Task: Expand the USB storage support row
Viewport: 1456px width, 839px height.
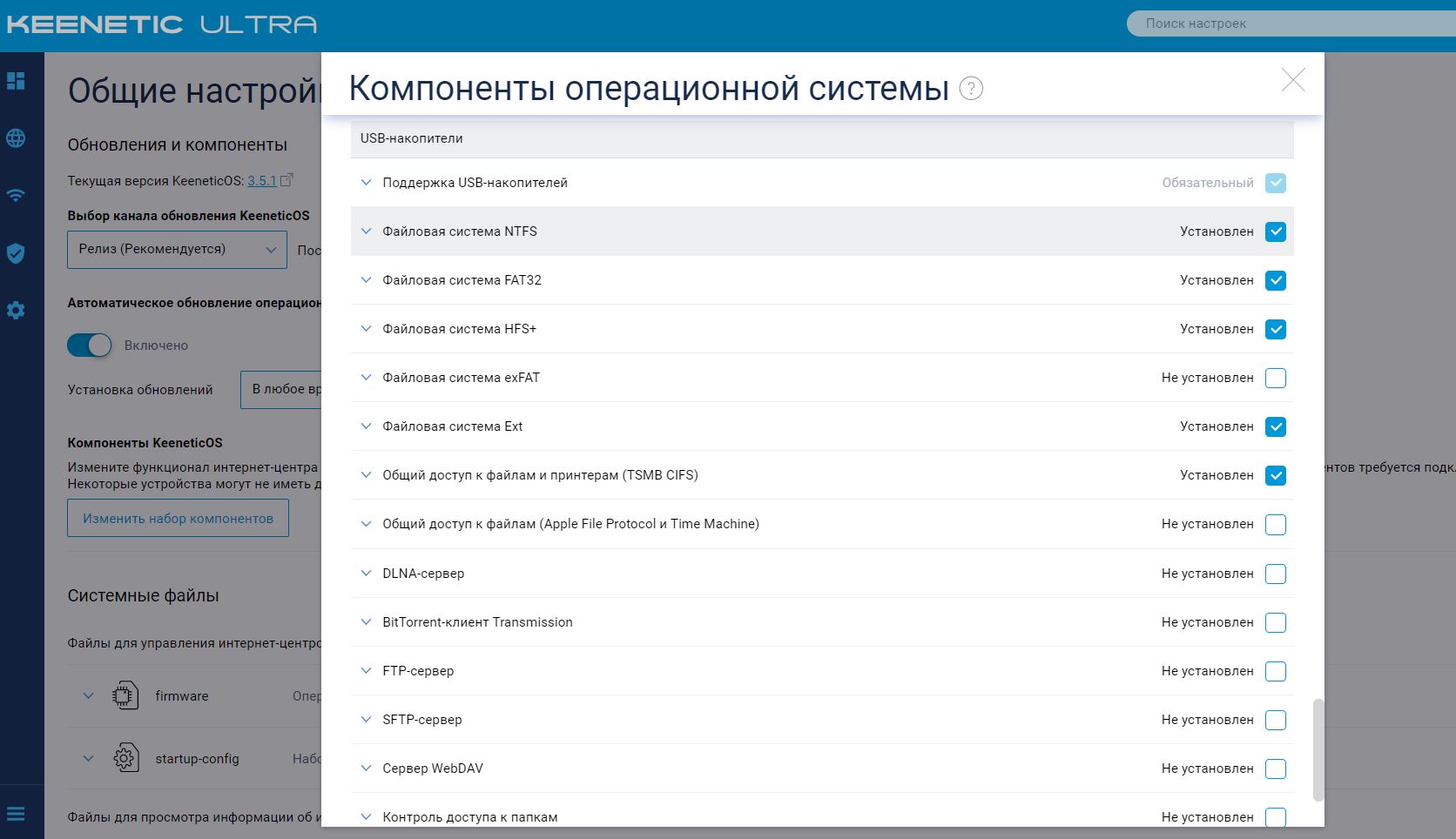Action: [366, 183]
